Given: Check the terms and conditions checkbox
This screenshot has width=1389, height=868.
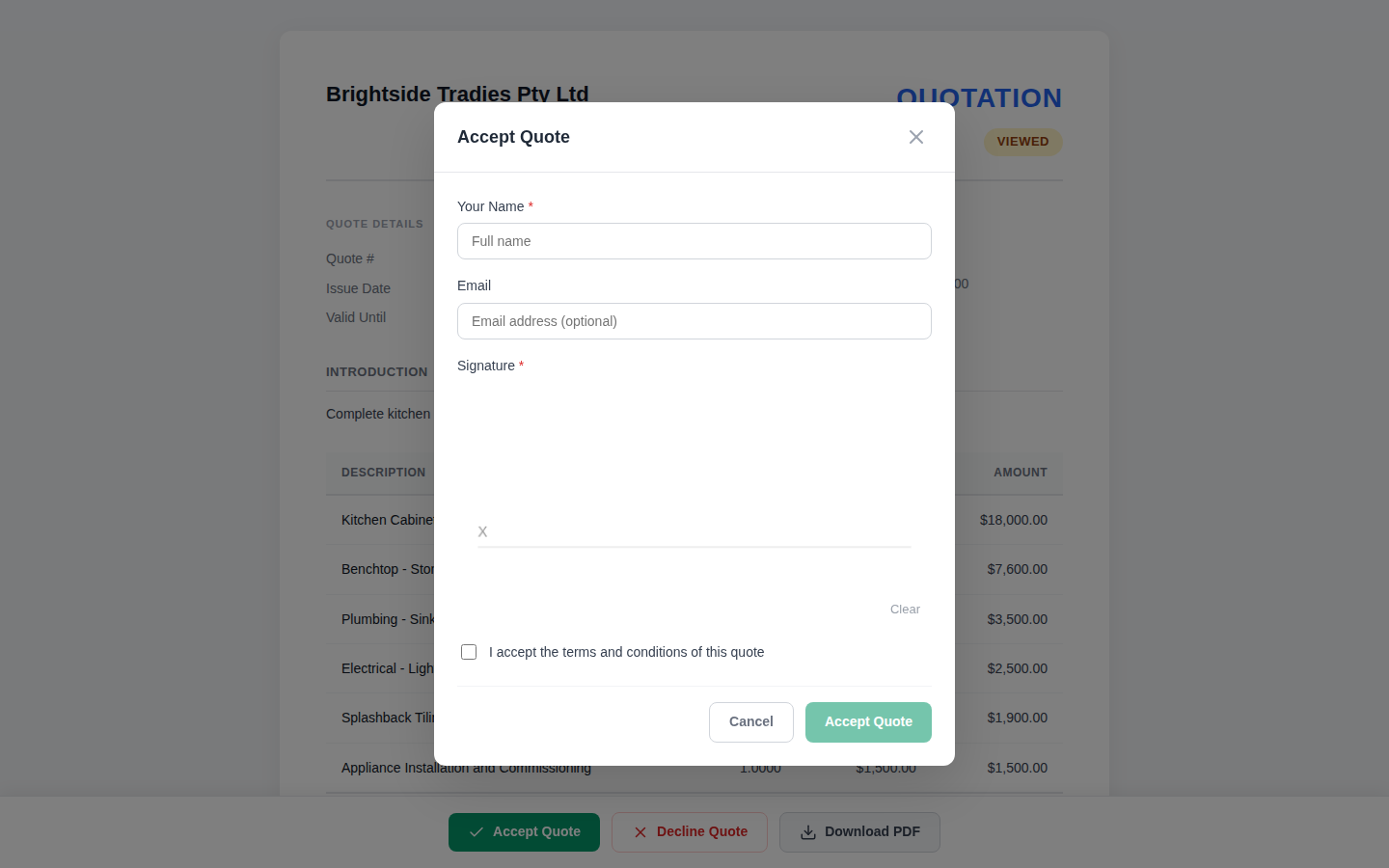Looking at the screenshot, I should 469,652.
